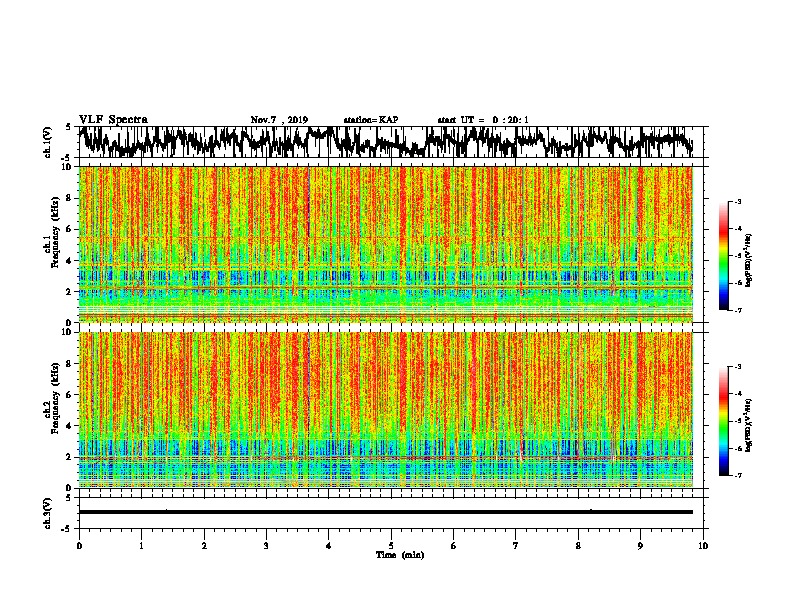Click the "10" tick on the Time axis
The image size is (792, 612).
tap(703, 546)
